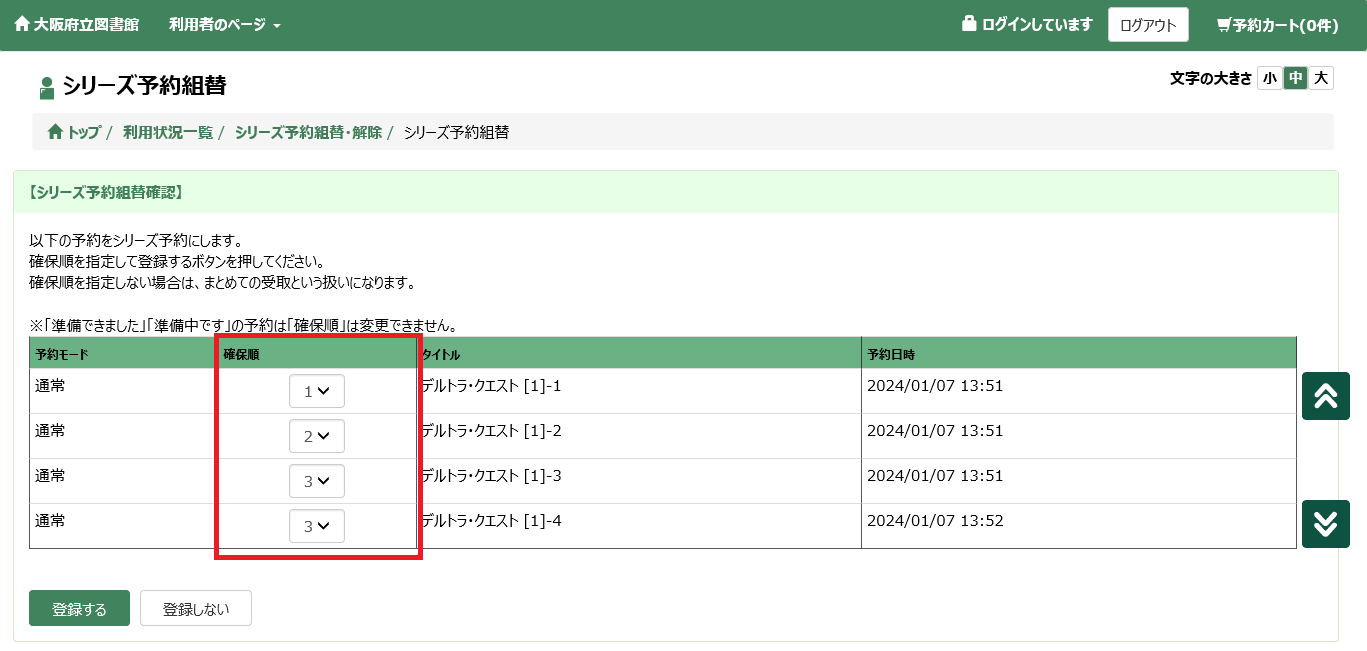1367x651 pixels.
Task: Open the 予約カート(0件) link
Action: 1277,25
